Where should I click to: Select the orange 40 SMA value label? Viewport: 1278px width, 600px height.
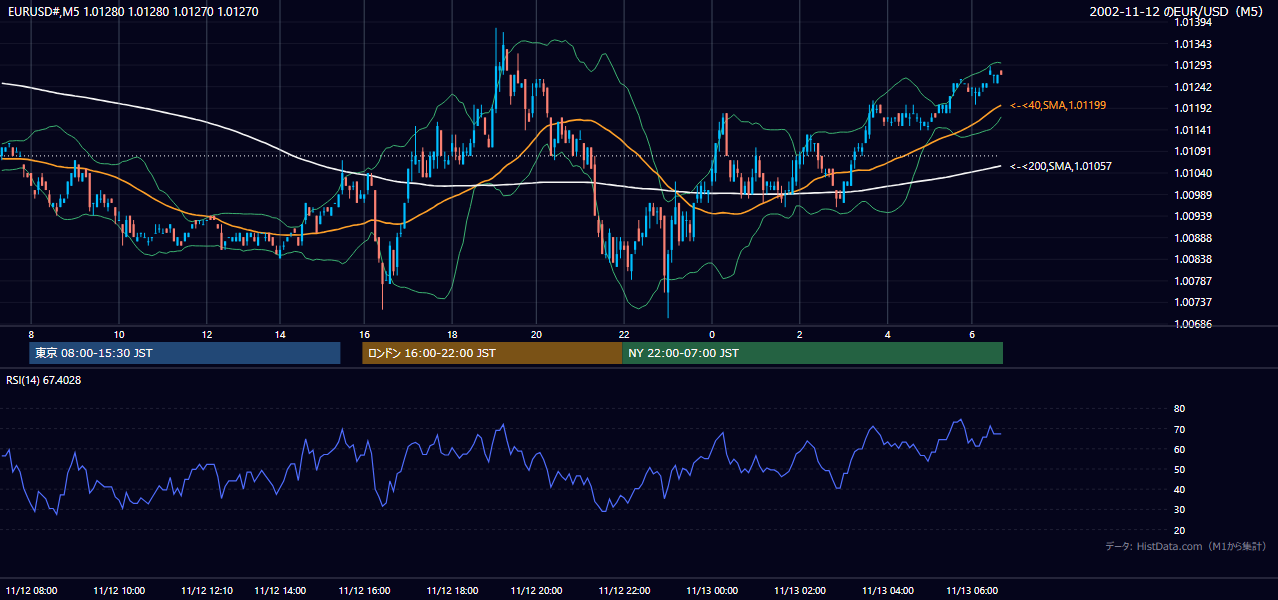point(1058,105)
